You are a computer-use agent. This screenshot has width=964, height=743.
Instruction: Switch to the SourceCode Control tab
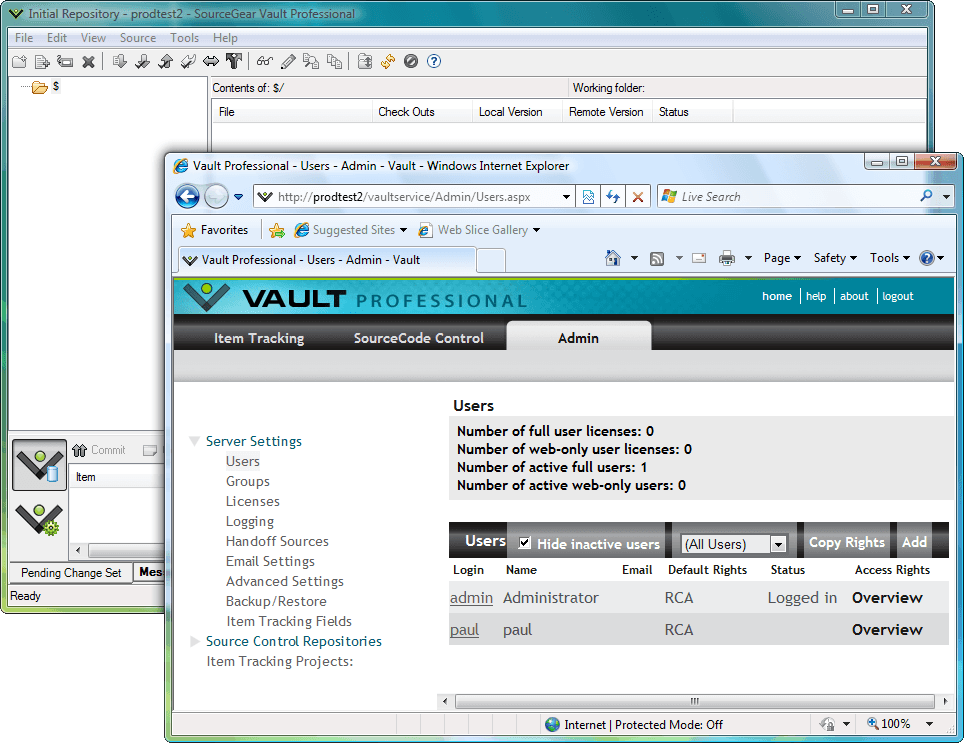tap(419, 338)
